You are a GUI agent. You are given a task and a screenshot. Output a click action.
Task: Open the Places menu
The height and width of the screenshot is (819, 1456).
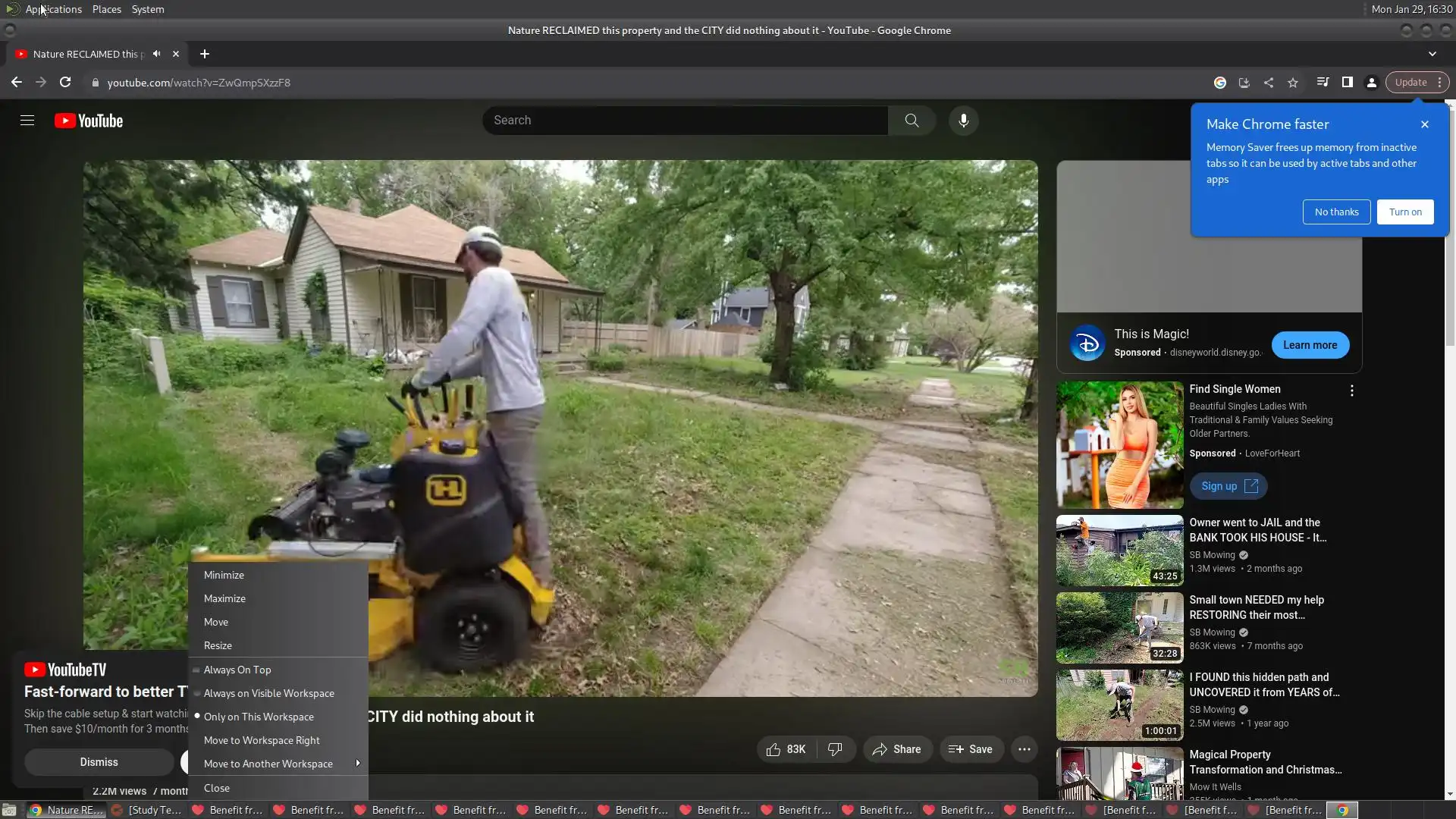[106, 9]
